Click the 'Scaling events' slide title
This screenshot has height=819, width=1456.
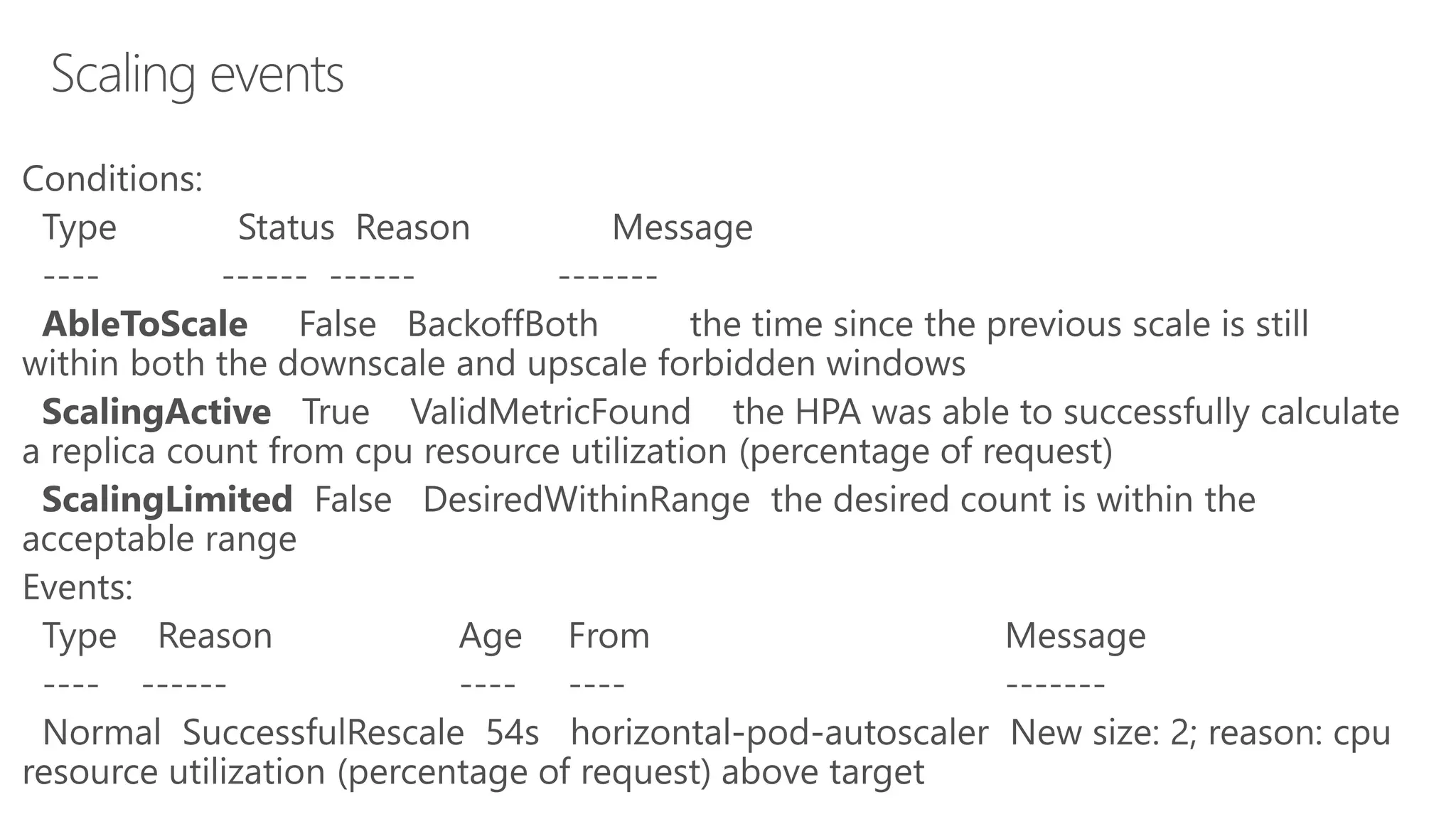(x=198, y=75)
